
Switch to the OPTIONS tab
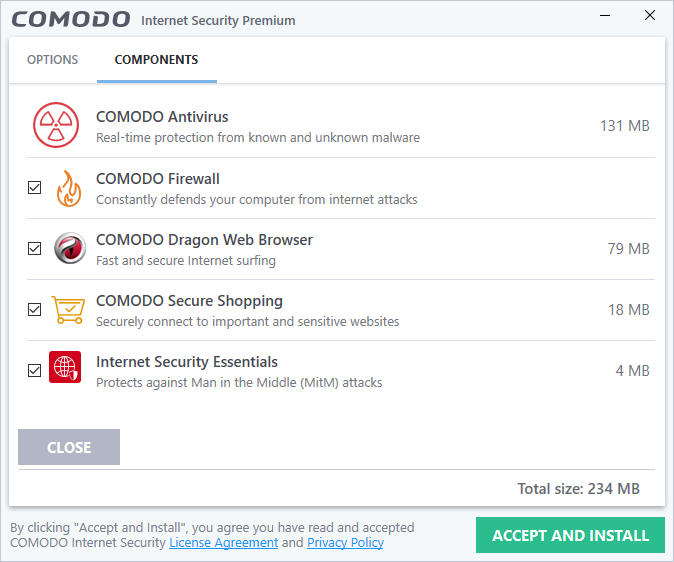tap(52, 59)
